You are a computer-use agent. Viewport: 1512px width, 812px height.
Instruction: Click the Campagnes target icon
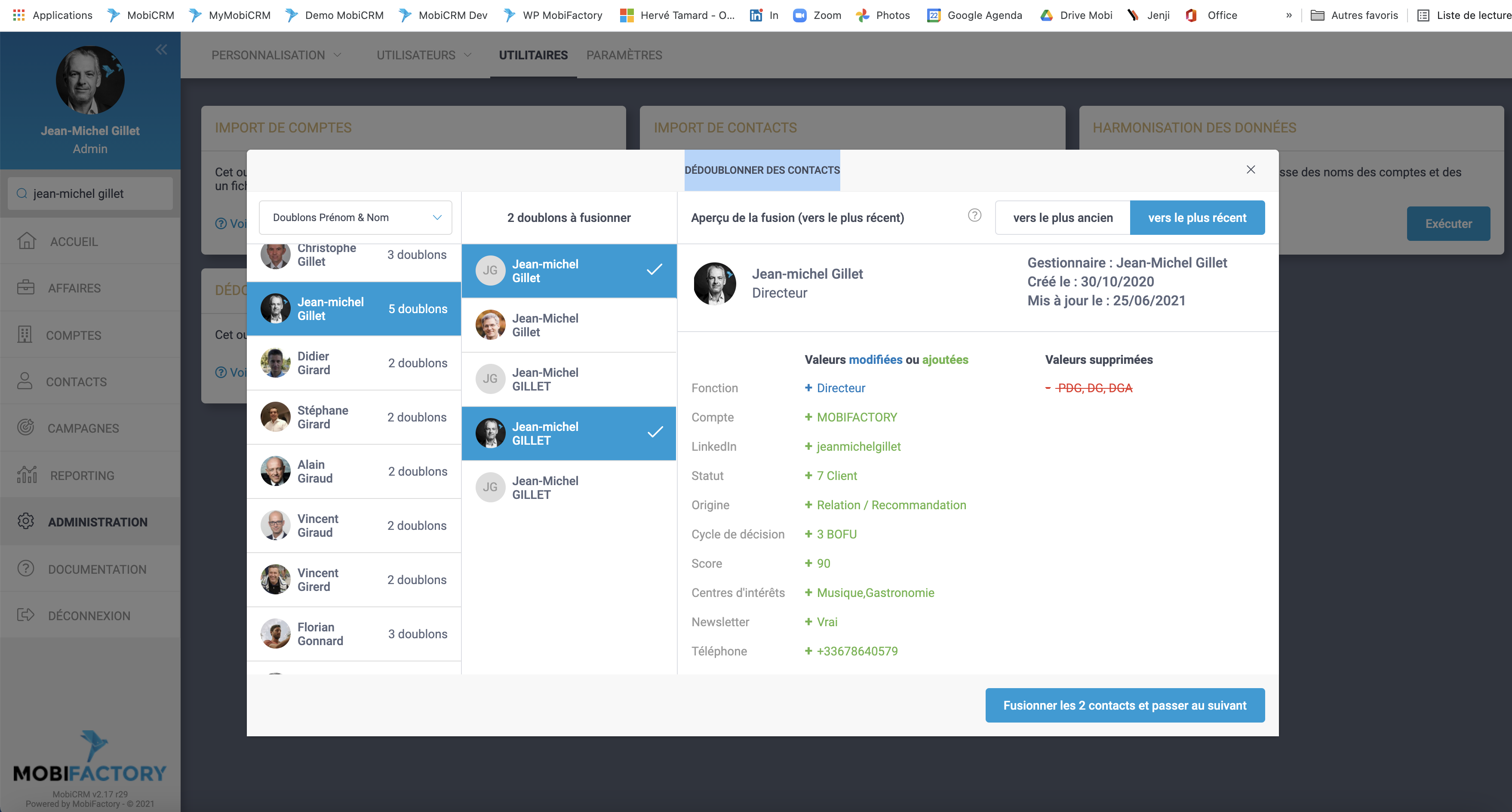pos(26,428)
